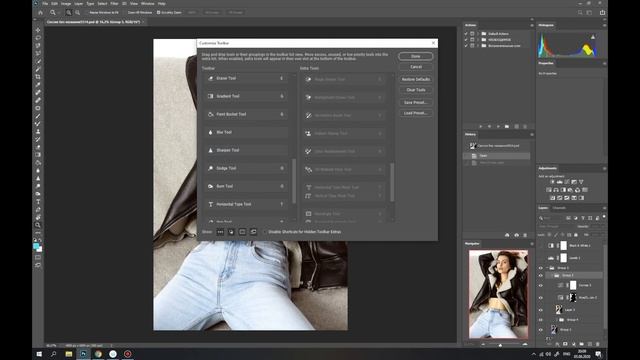Image resolution: width=640 pixels, height=360 pixels.
Task: Click the Eraser Tool row in Toolbar list
Action: [246, 78]
